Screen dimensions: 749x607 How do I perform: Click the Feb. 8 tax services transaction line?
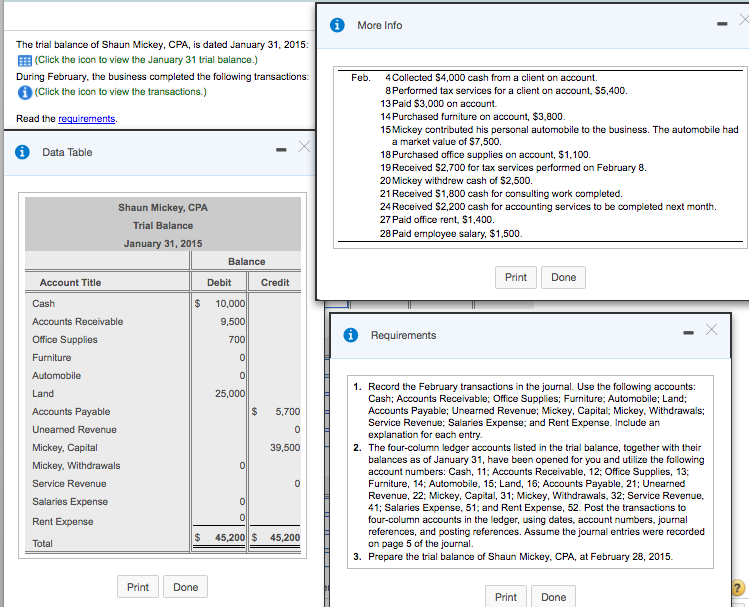click(506, 91)
